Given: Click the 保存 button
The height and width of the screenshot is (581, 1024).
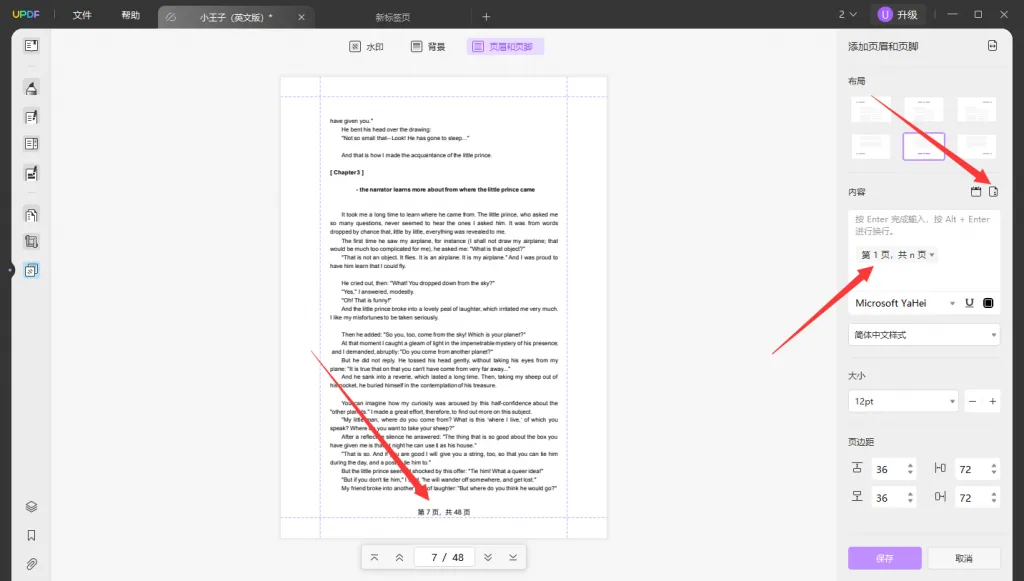Looking at the screenshot, I should (x=885, y=558).
